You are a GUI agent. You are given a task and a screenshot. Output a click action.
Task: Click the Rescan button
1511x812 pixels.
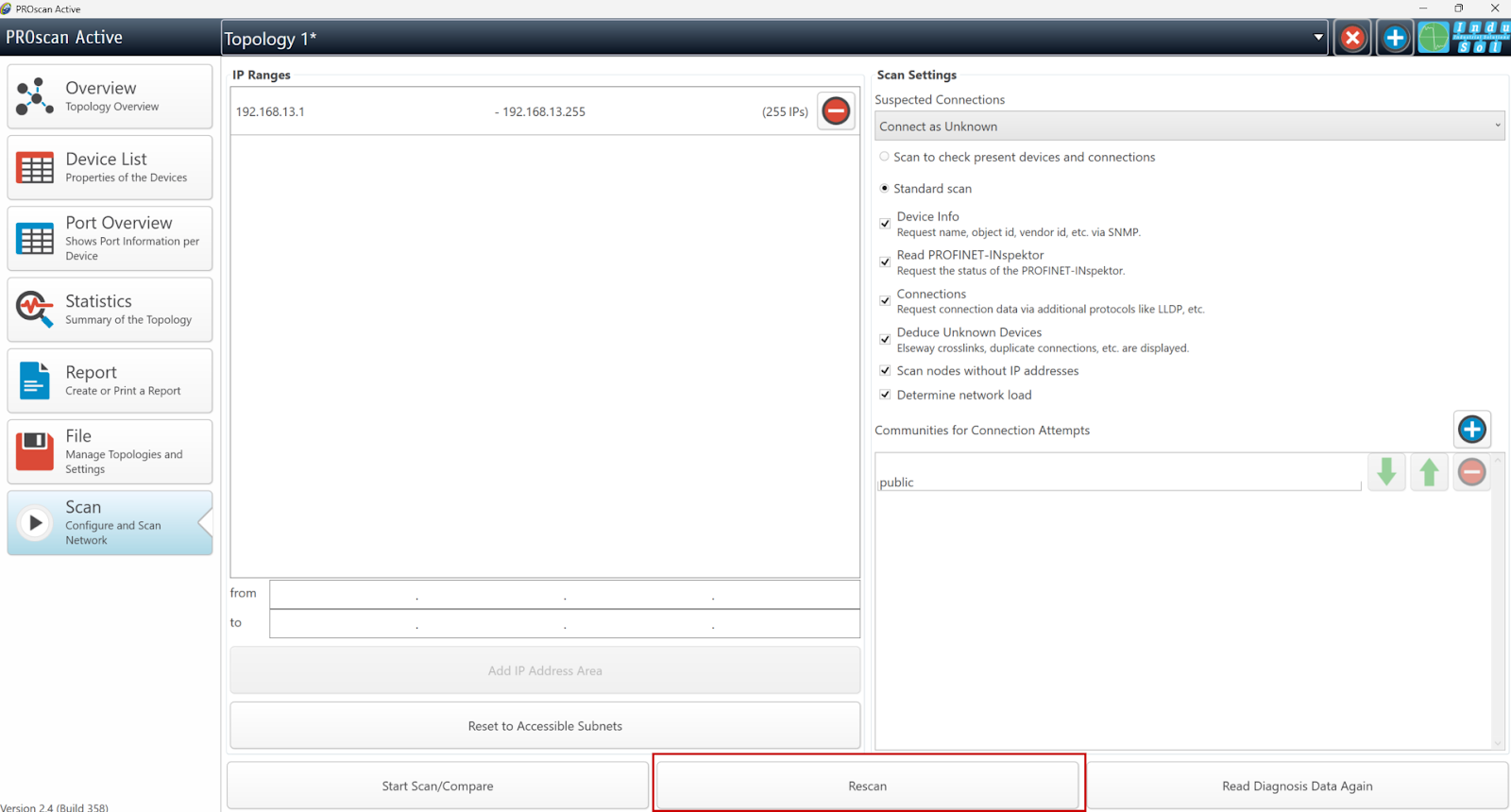pyautogui.click(x=867, y=786)
